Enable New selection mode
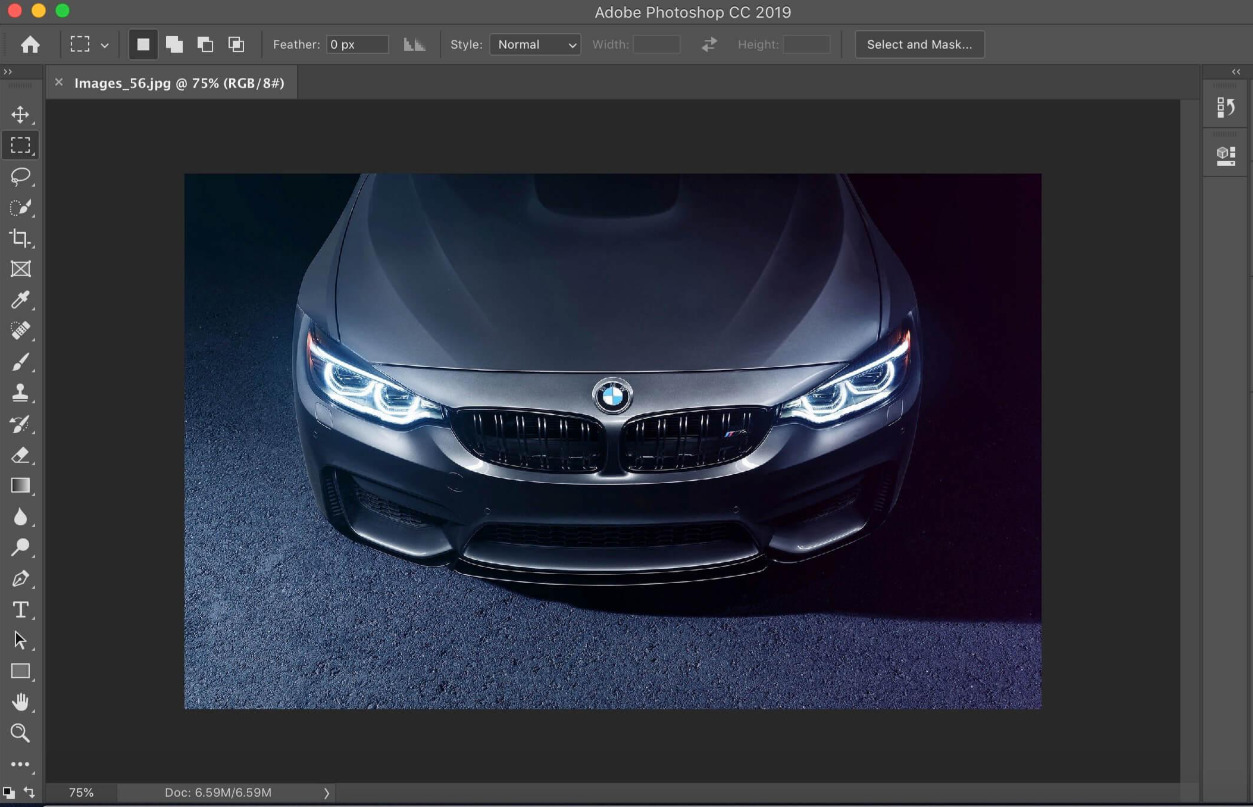The width and height of the screenshot is (1253, 807). [143, 45]
